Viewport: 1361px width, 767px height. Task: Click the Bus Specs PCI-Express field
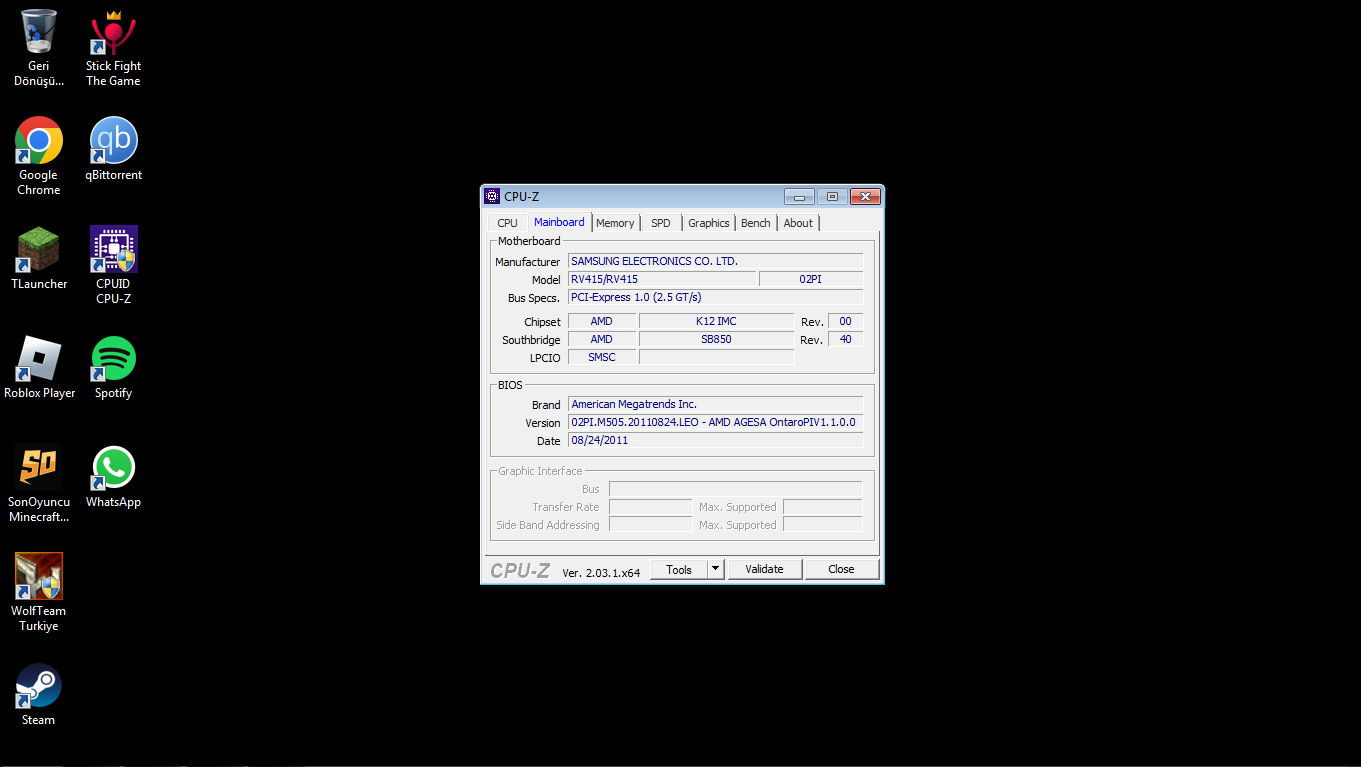pyautogui.click(x=715, y=297)
